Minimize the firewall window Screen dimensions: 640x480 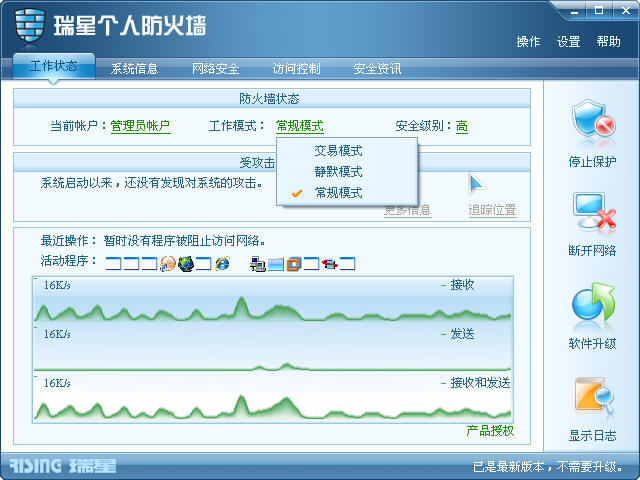click(x=575, y=11)
